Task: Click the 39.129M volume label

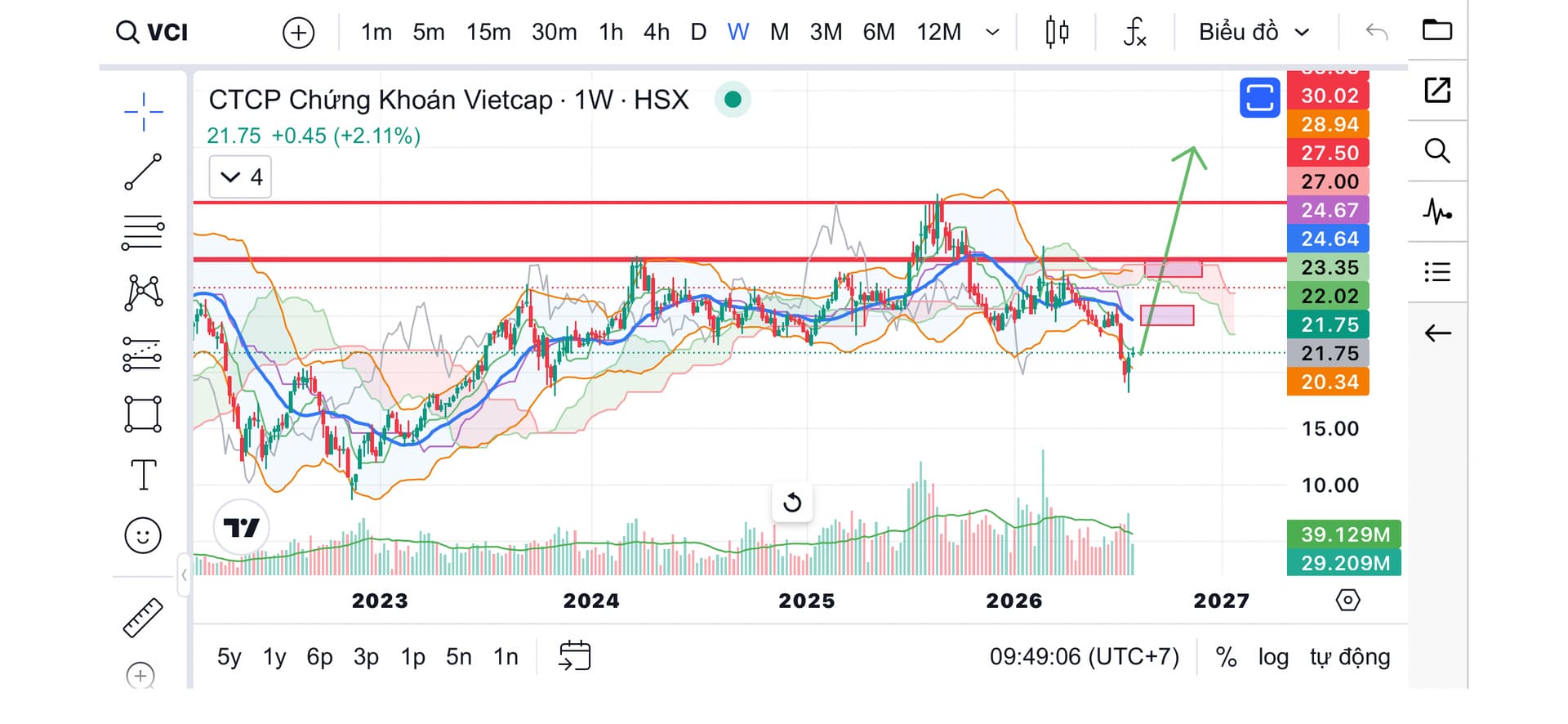Action: (1344, 534)
